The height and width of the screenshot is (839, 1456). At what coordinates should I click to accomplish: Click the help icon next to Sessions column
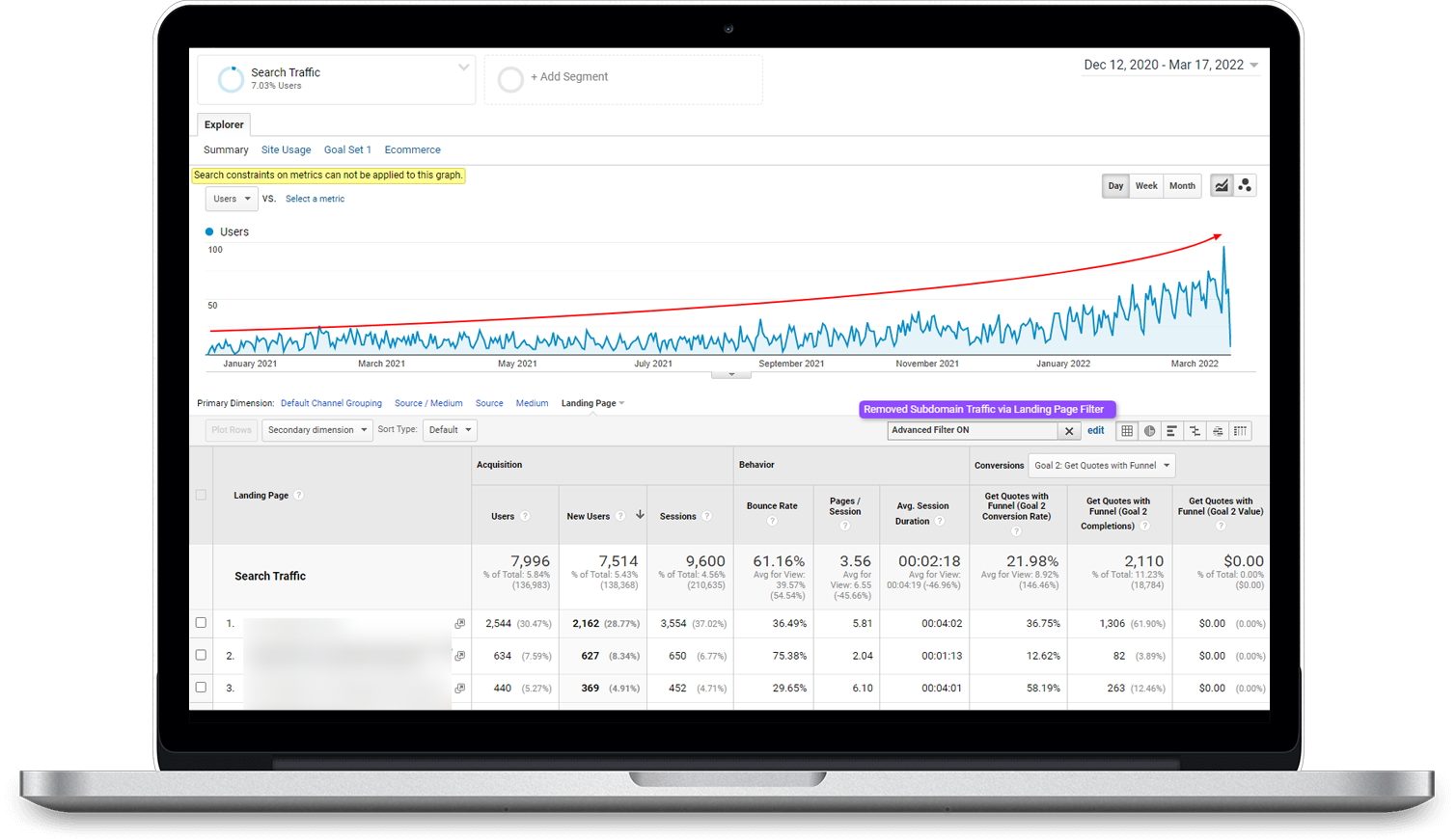pyautogui.click(x=707, y=516)
